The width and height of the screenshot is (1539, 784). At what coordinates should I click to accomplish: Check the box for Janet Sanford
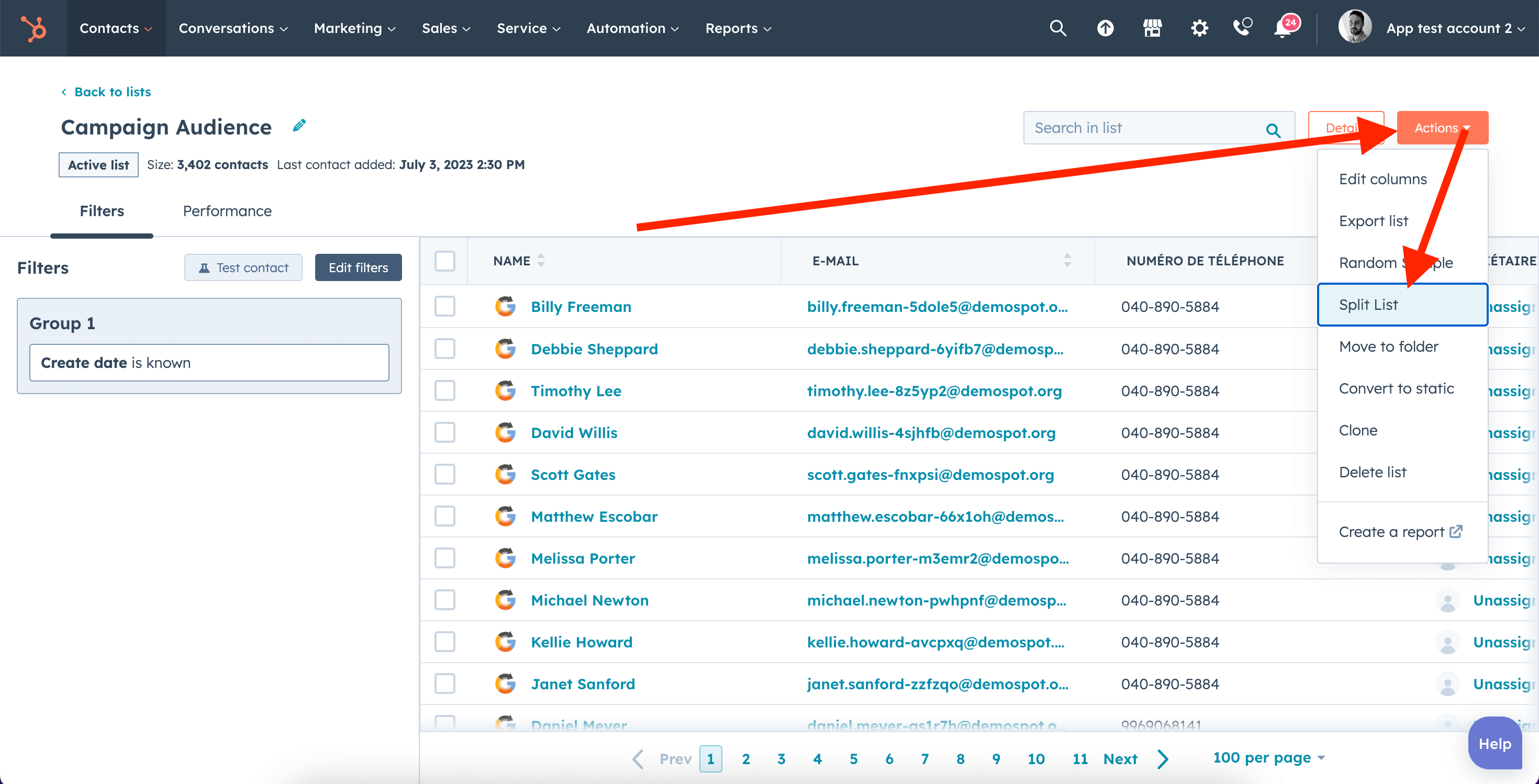(x=445, y=684)
